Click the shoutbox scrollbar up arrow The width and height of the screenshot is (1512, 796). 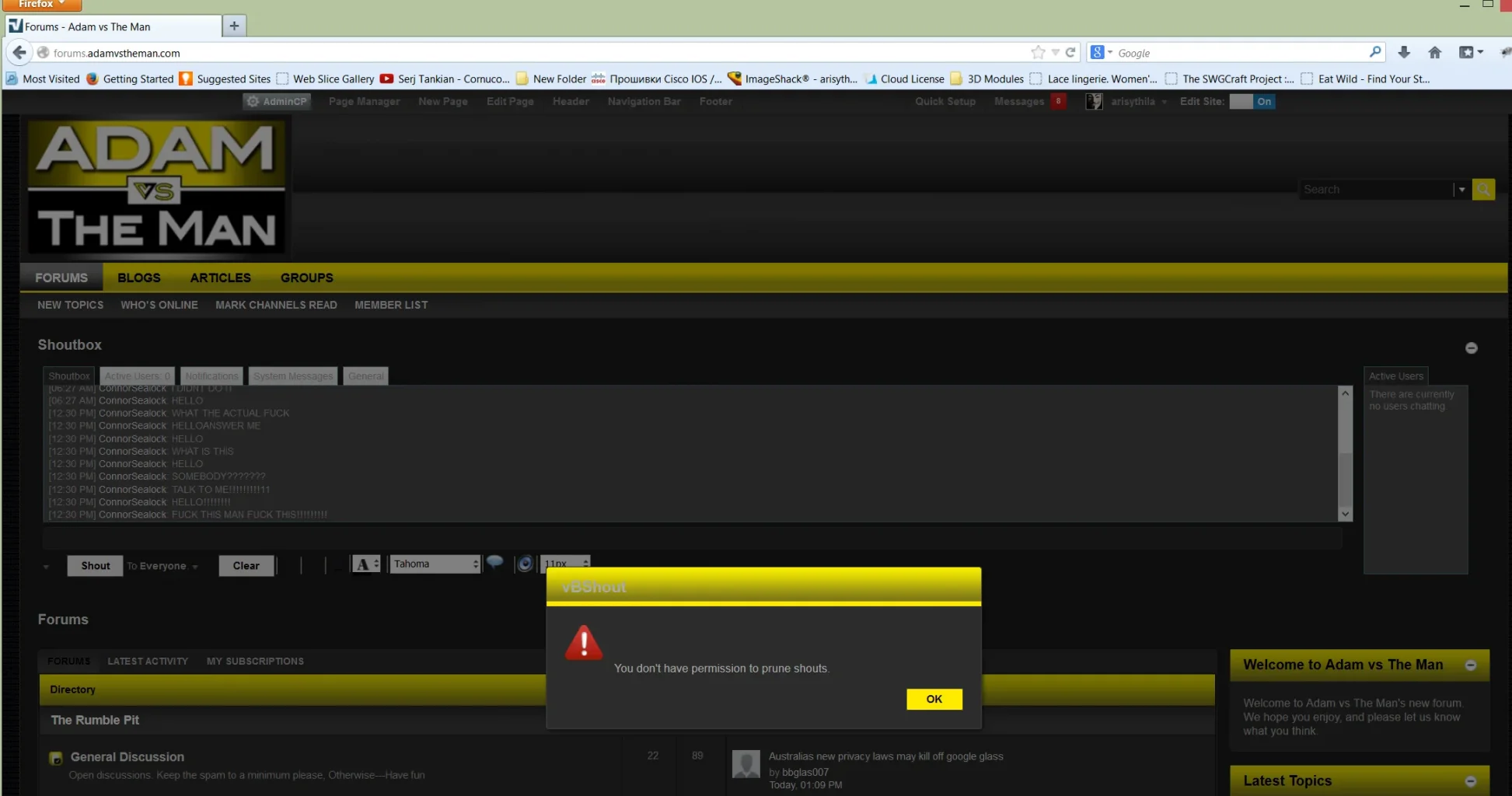[x=1345, y=393]
